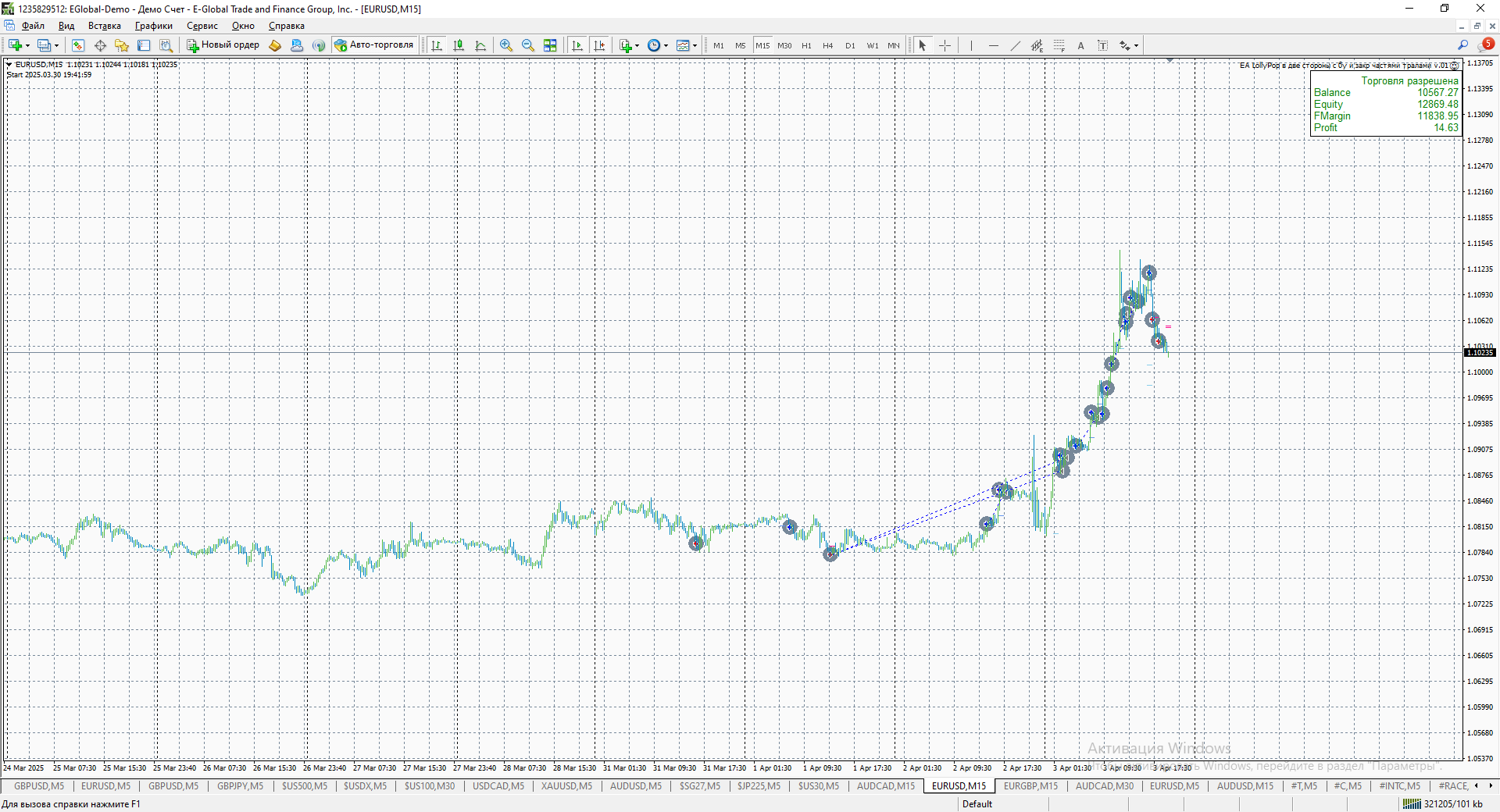Open the arrows drawing tool

(x=1124, y=45)
